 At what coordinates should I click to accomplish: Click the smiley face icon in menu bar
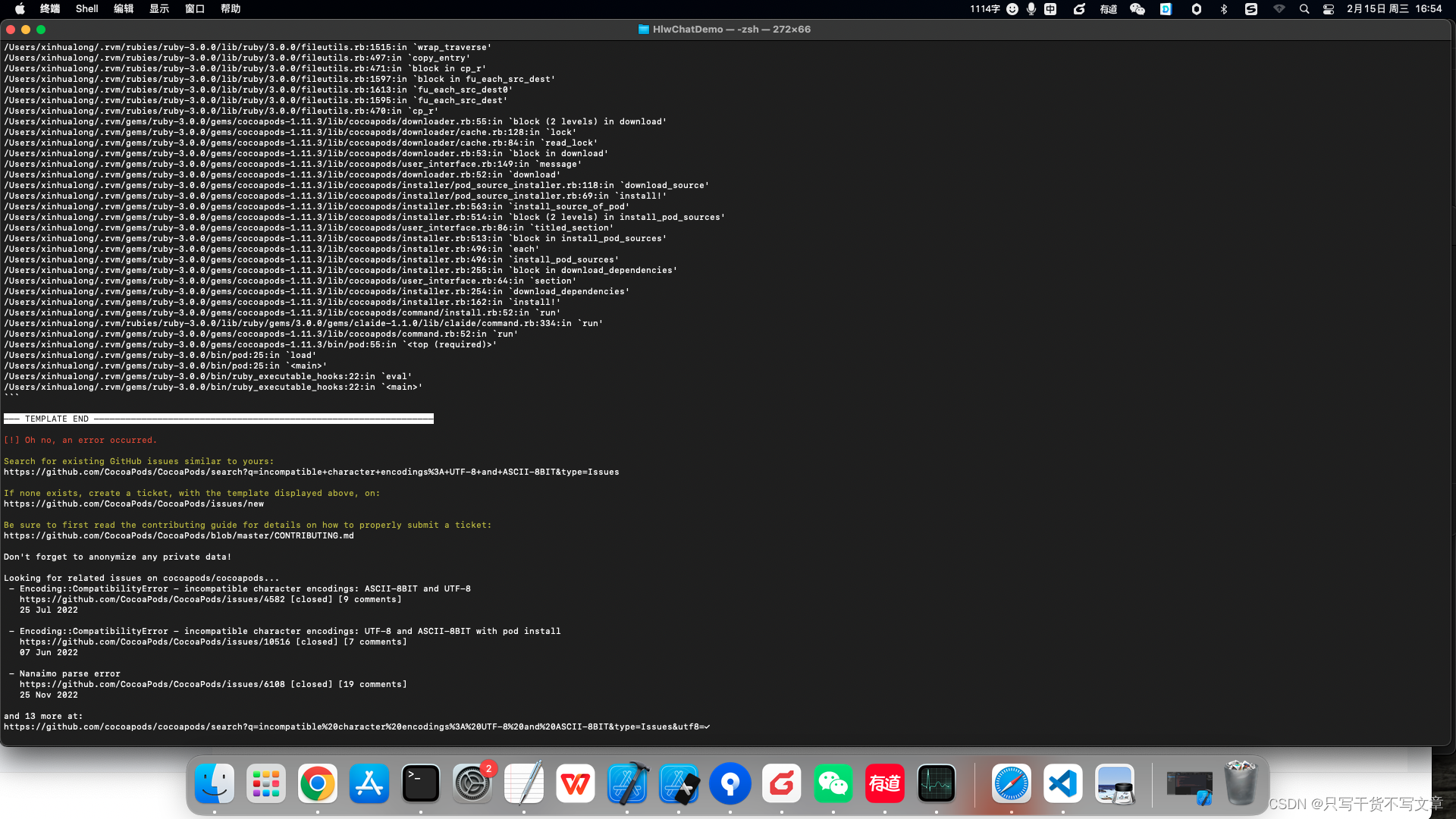(x=1012, y=9)
